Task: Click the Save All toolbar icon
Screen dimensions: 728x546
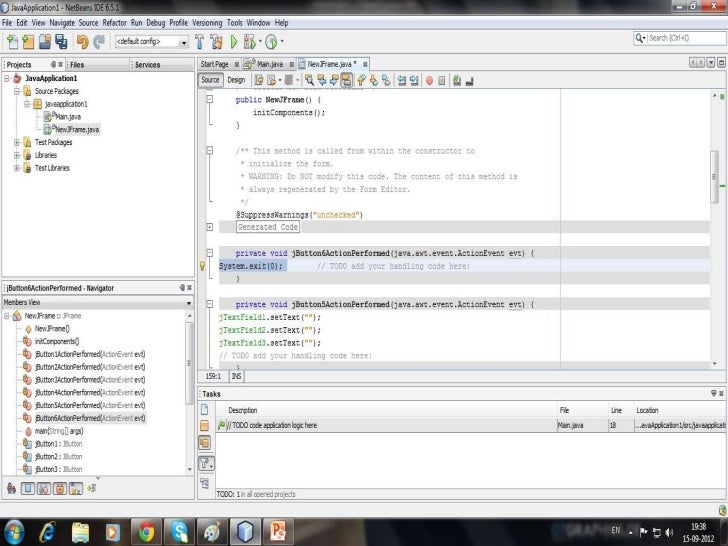Action: [x=61, y=42]
